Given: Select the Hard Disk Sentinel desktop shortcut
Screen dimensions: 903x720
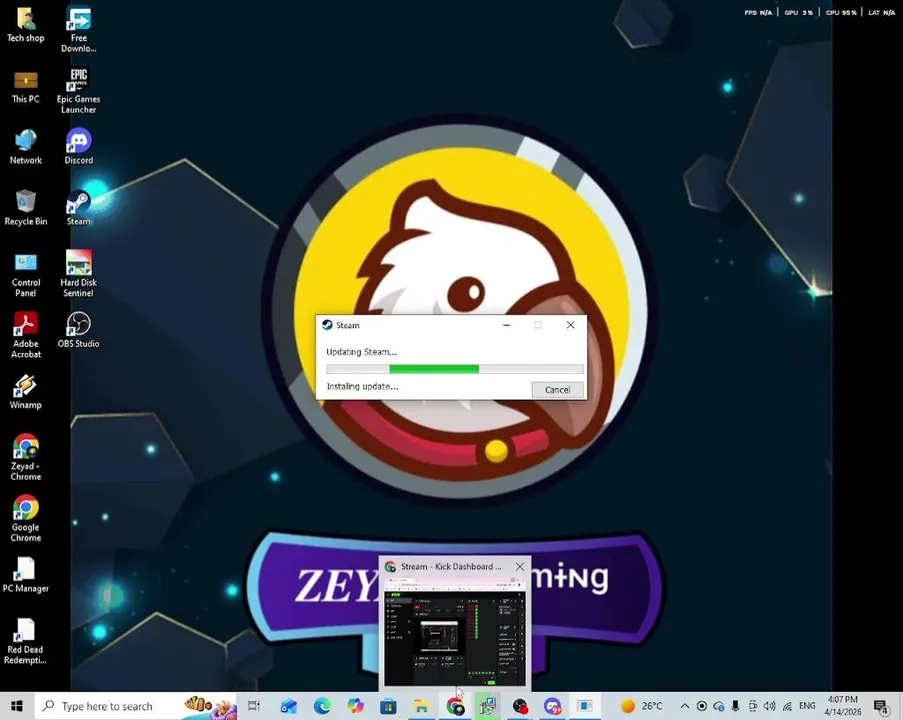Looking at the screenshot, I should click(x=79, y=274).
